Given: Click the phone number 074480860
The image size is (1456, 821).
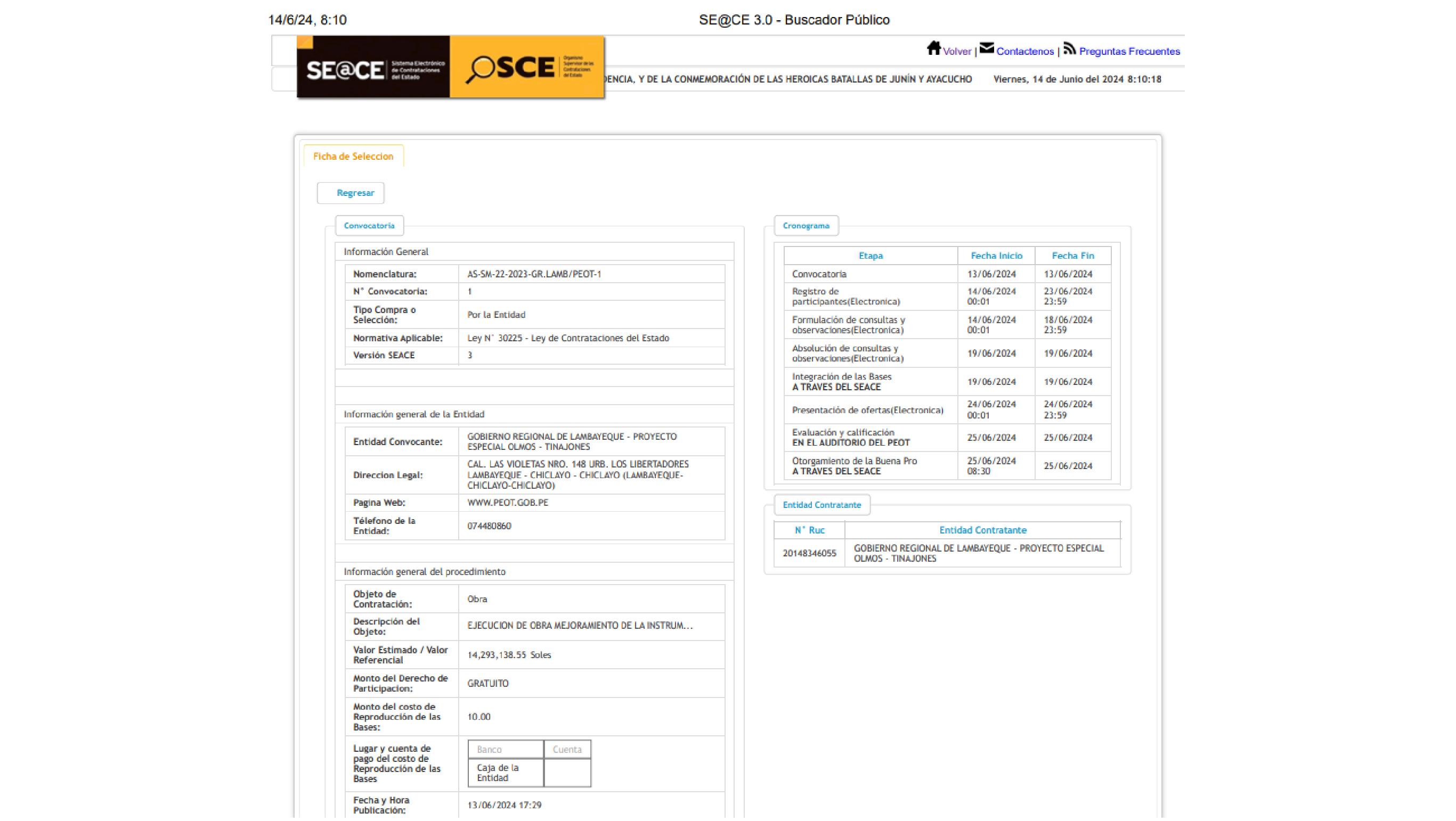Looking at the screenshot, I should (x=489, y=526).
